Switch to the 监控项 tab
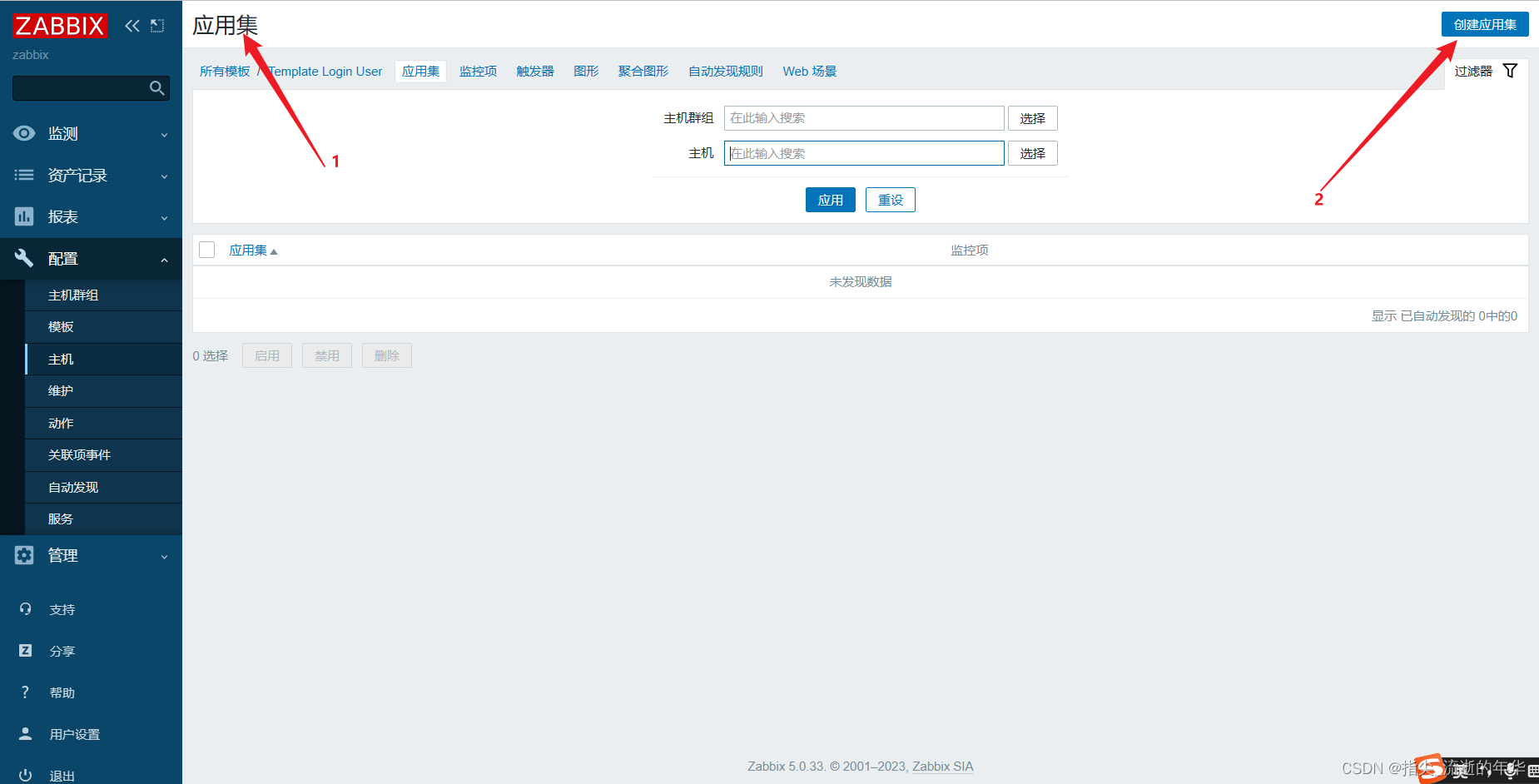Image resolution: width=1539 pixels, height=784 pixels. point(478,72)
